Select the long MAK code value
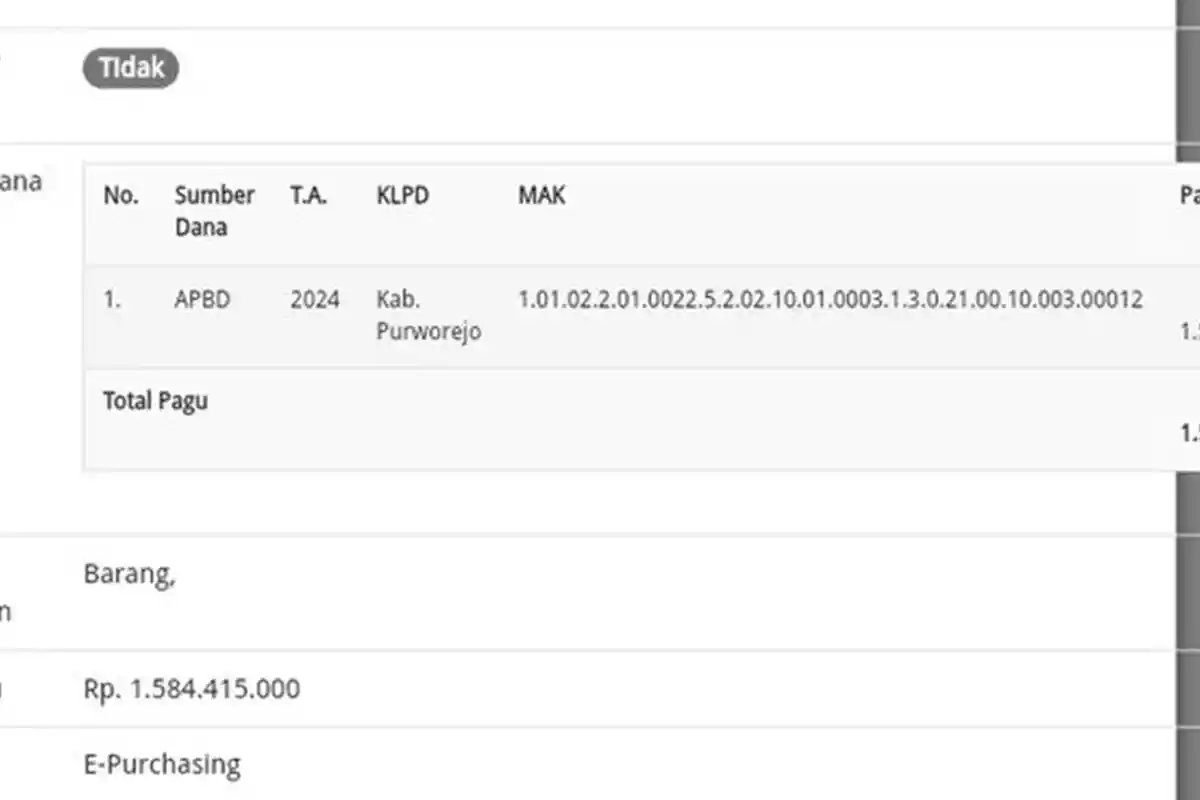Screen dimensions: 1200x800 830,299
